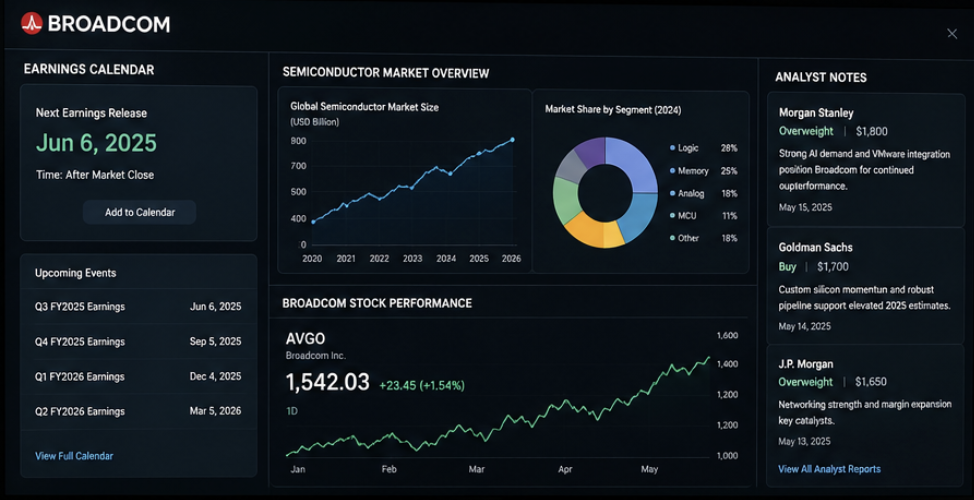Open the View All Analyst Reports link
The height and width of the screenshot is (500, 974).
pyautogui.click(x=829, y=469)
